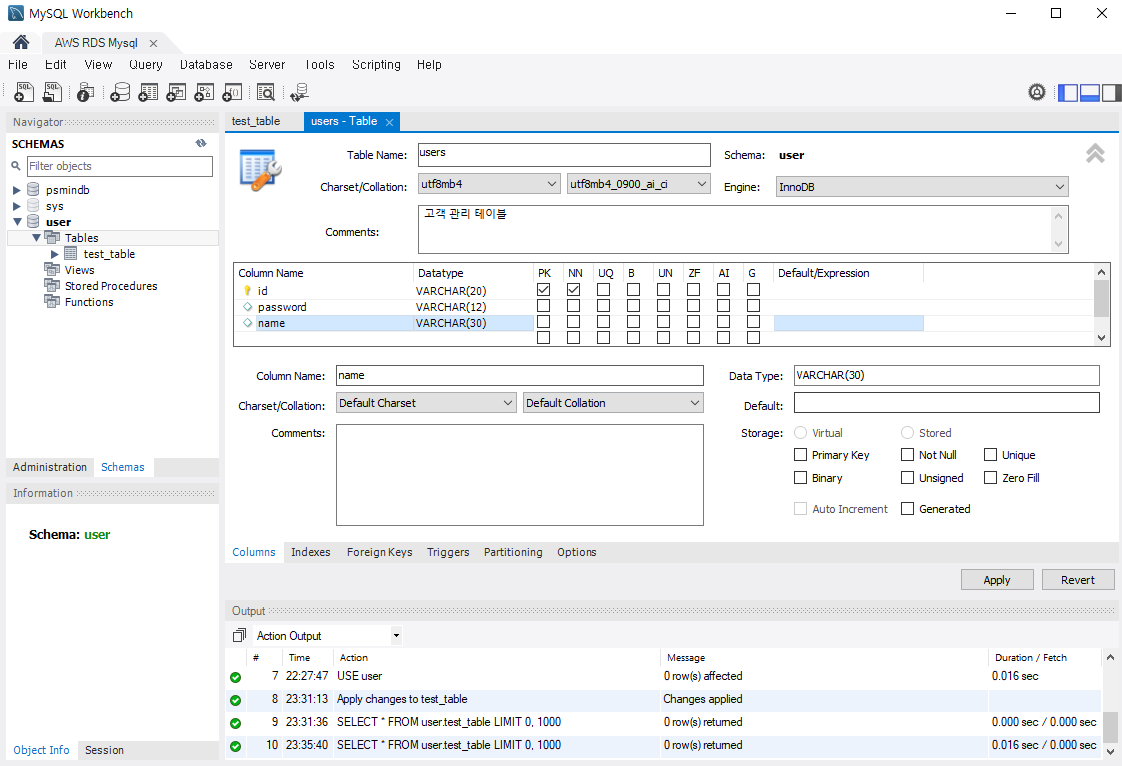This screenshot has width=1122, height=766.
Task: Enable the Not Null option checkbox
Action: coord(907,455)
